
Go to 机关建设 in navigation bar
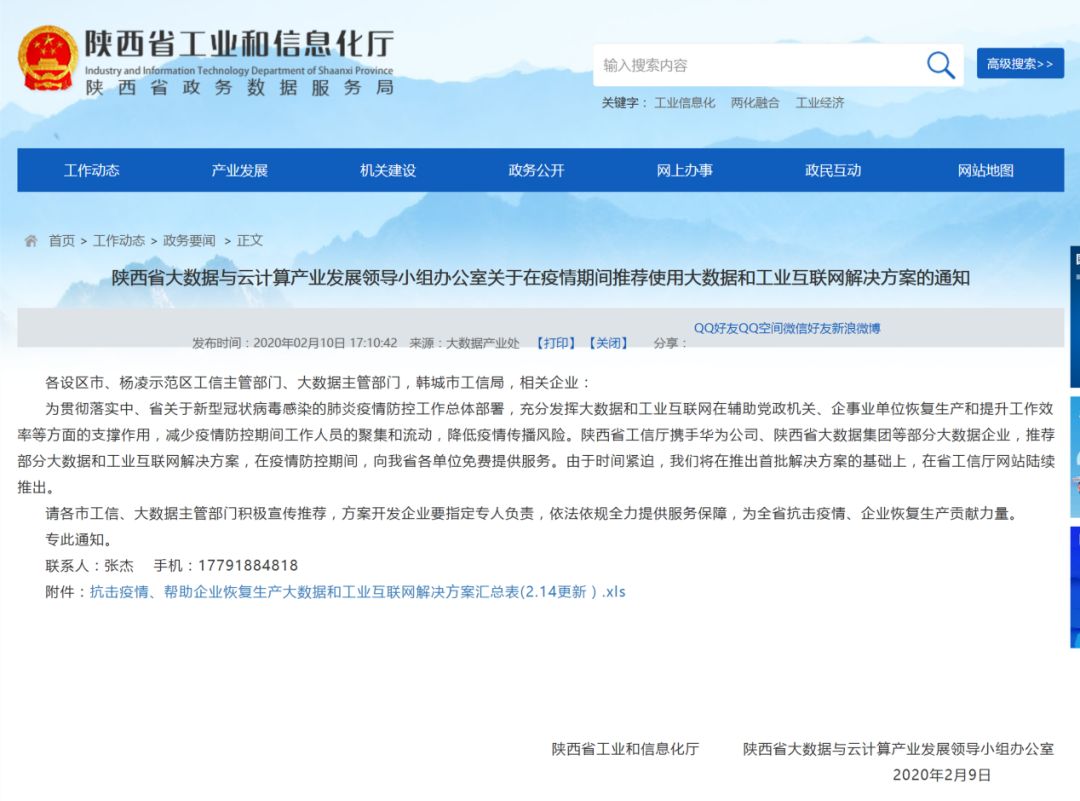tap(388, 170)
